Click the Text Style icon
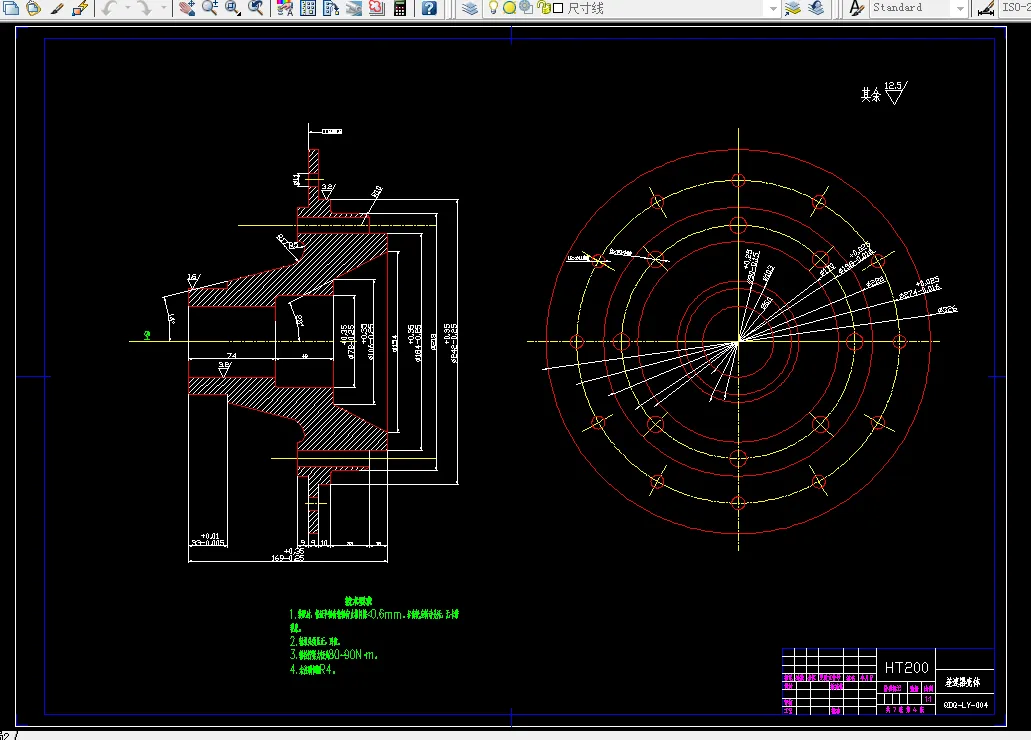1031x740 pixels. pyautogui.click(x=855, y=8)
